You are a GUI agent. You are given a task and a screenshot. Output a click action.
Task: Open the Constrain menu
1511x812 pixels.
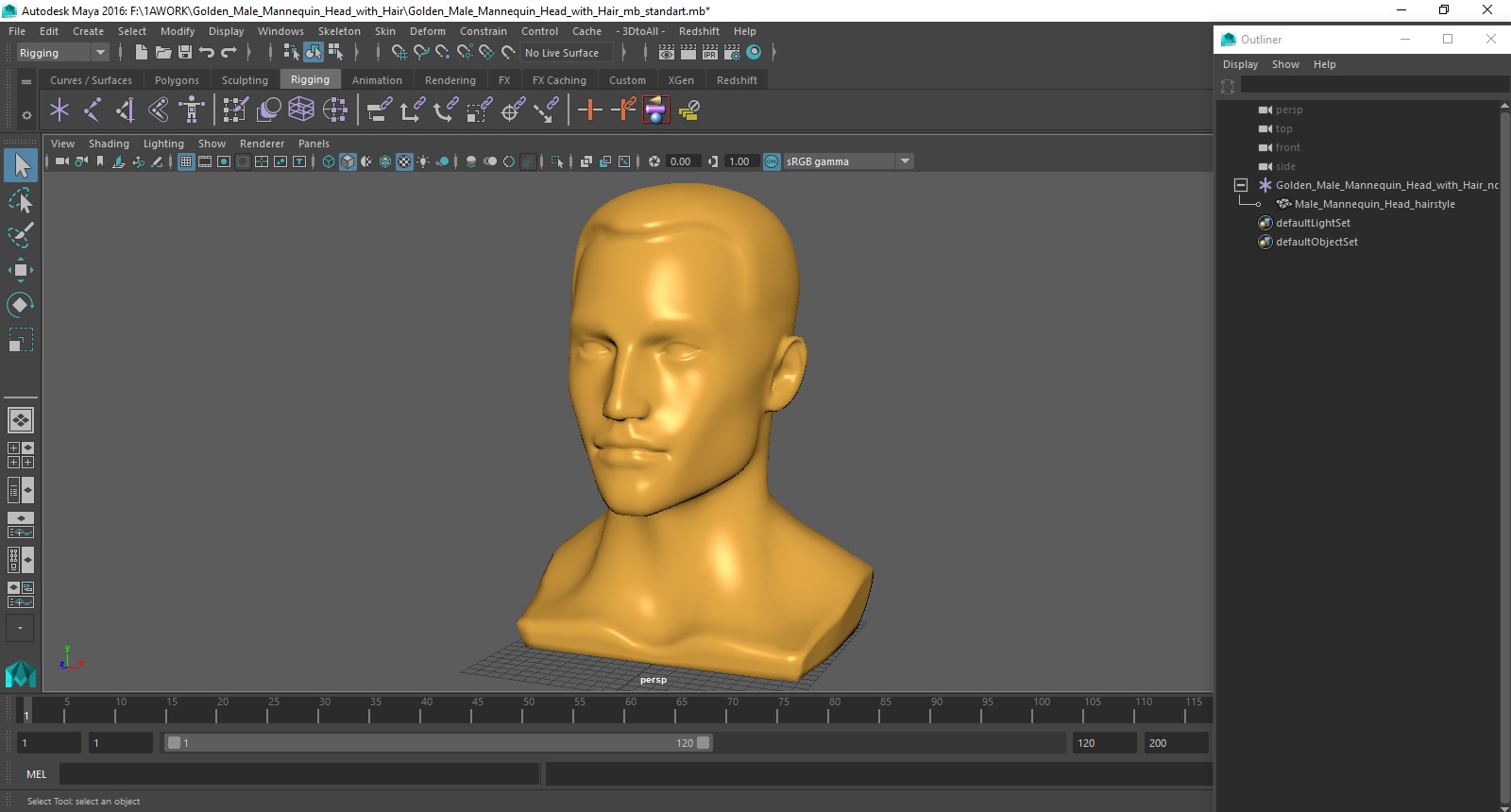484,31
